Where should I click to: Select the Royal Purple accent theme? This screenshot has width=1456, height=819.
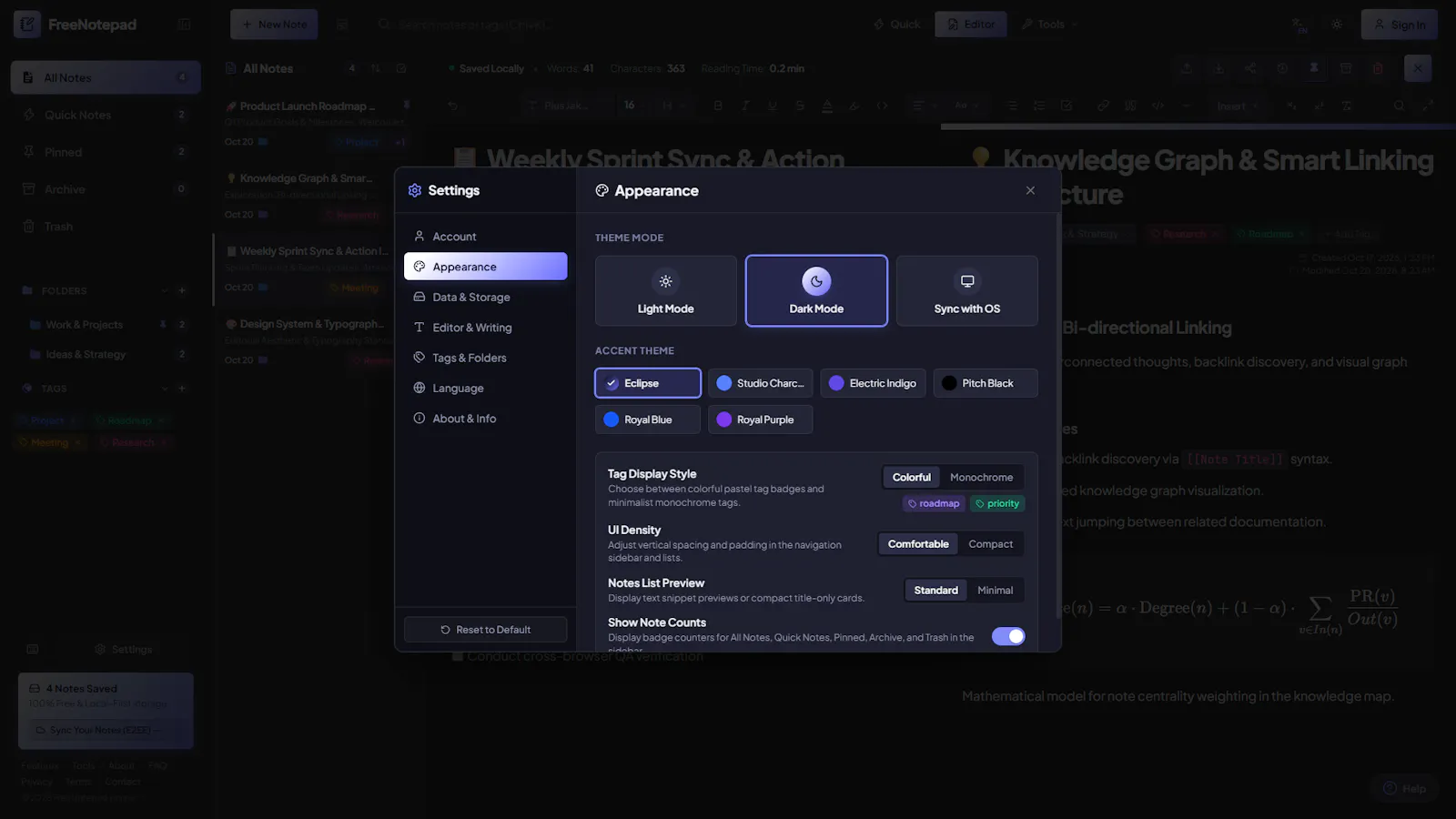click(761, 420)
